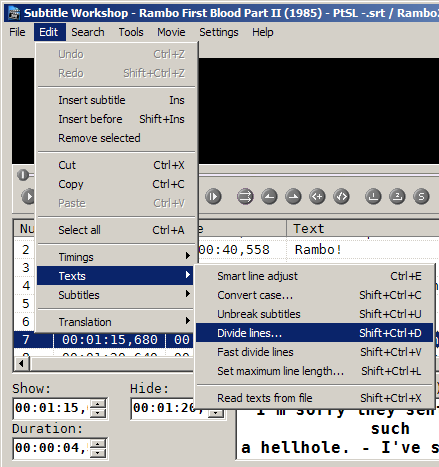This screenshot has width=439, height=467.
Task: Select subtitle row number 2
Action: click(x=26, y=250)
